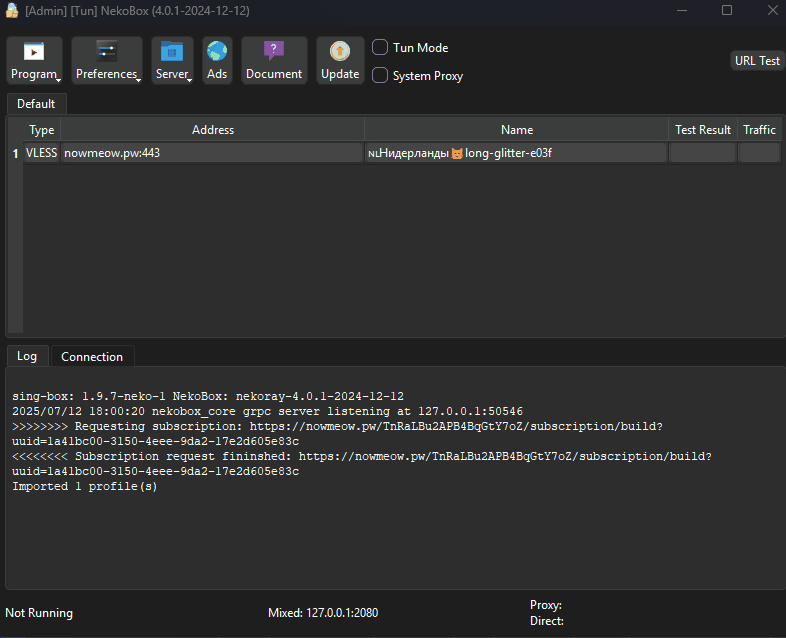This screenshot has height=638, width=786.
Task: Enable the Tun Mode checkbox
Action: click(380, 47)
